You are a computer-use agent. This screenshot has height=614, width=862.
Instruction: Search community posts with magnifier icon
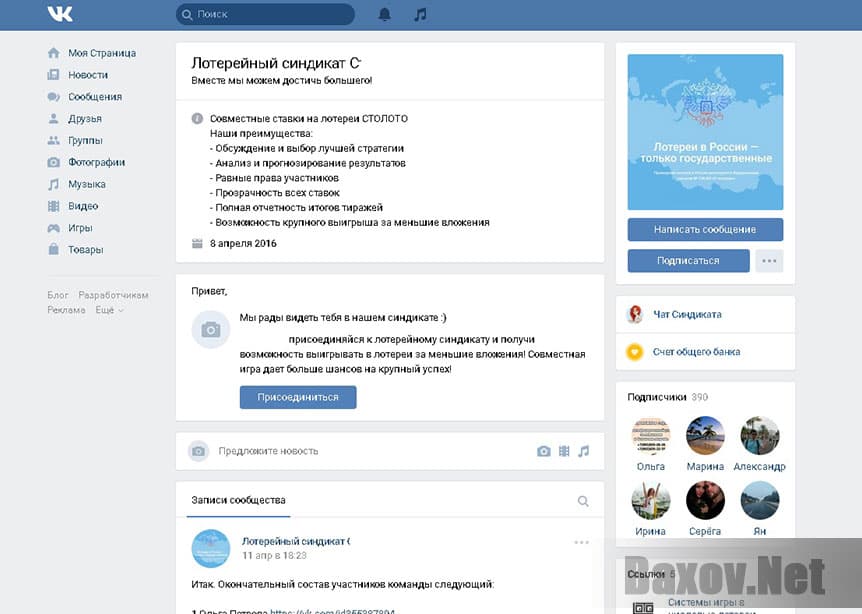pos(583,501)
